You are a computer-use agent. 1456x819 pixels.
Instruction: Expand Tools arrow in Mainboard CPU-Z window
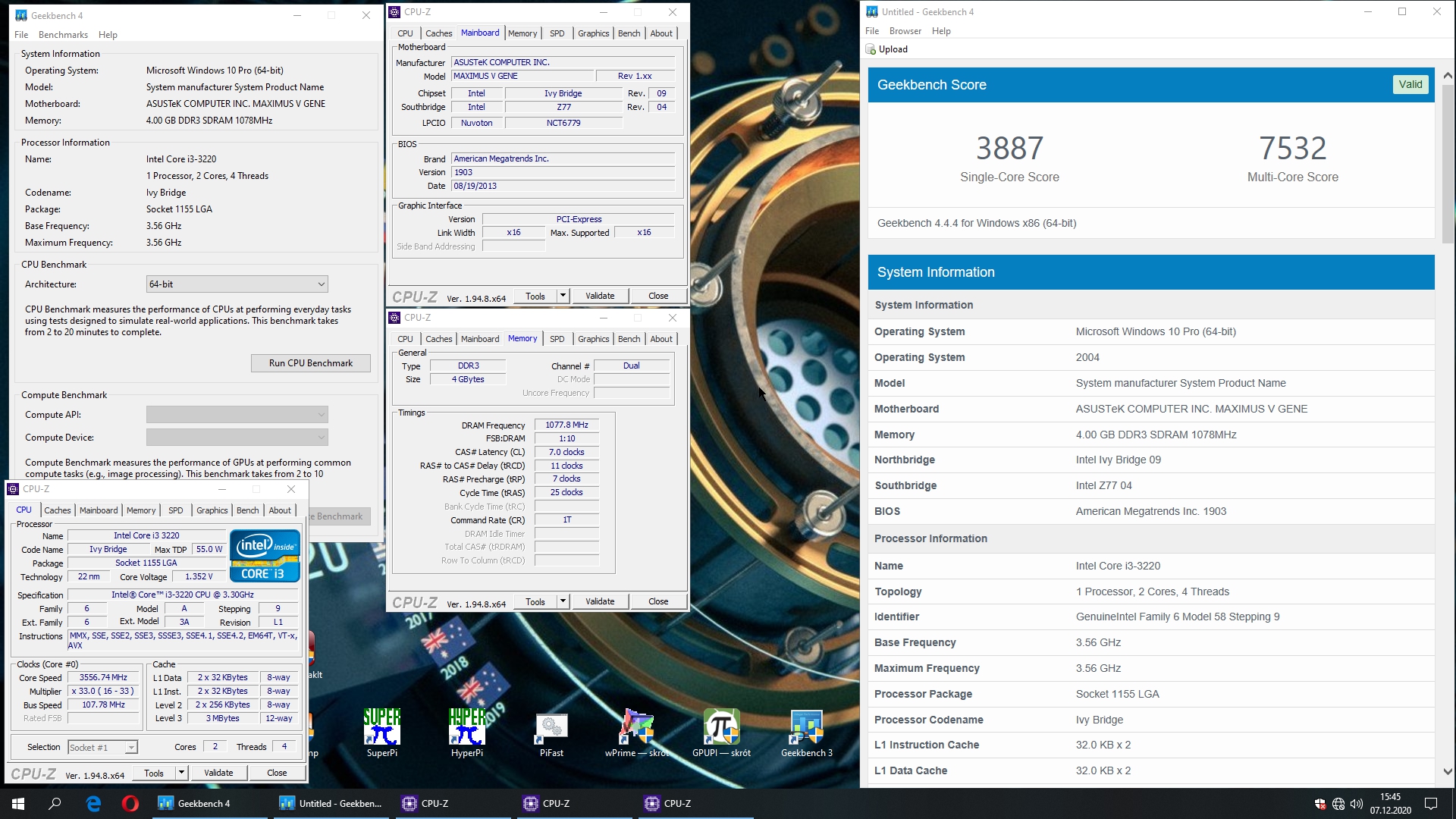563,296
